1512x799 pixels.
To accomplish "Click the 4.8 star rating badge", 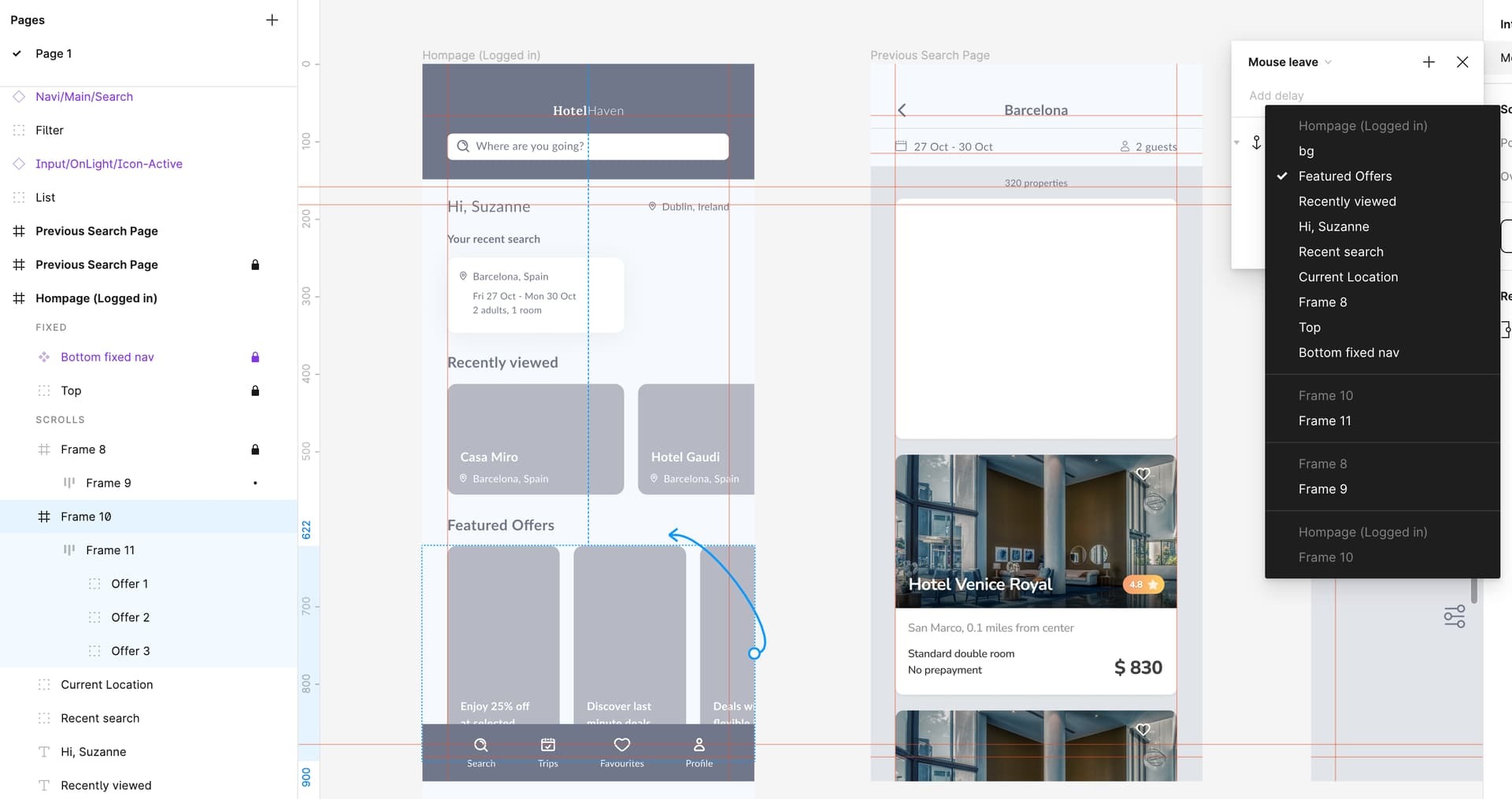I will pyautogui.click(x=1143, y=585).
